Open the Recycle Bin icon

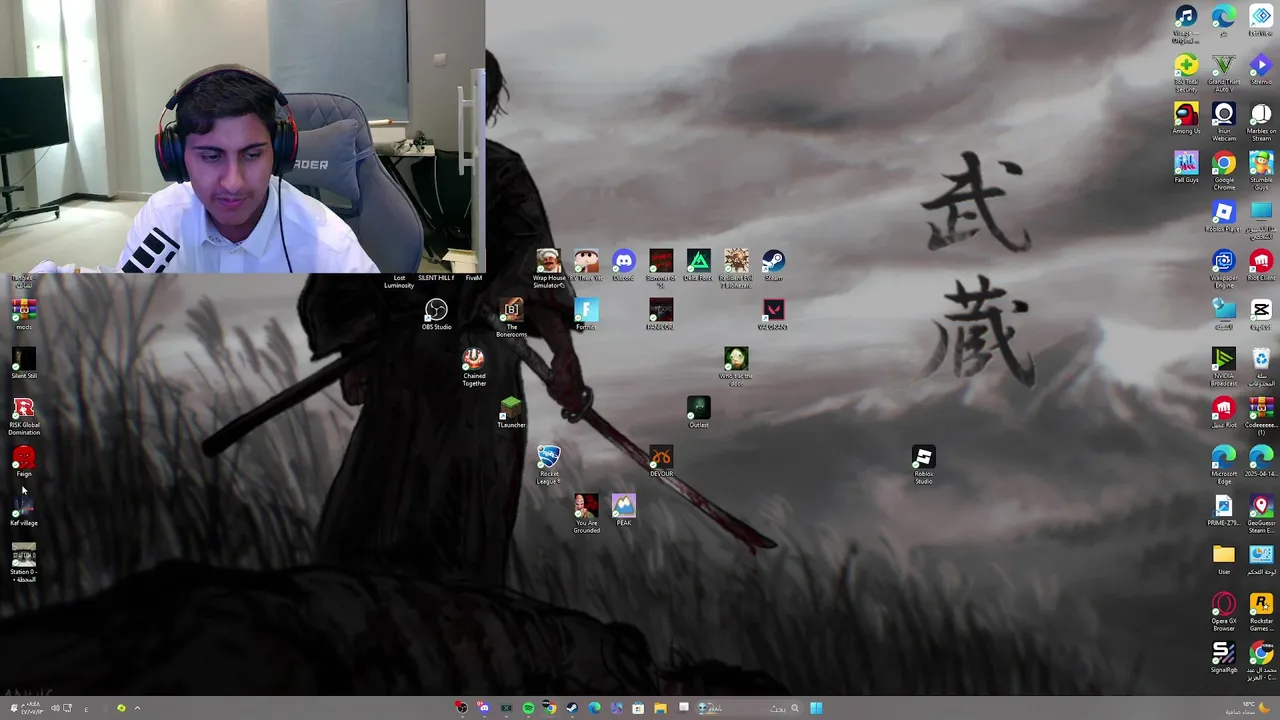click(x=1261, y=367)
